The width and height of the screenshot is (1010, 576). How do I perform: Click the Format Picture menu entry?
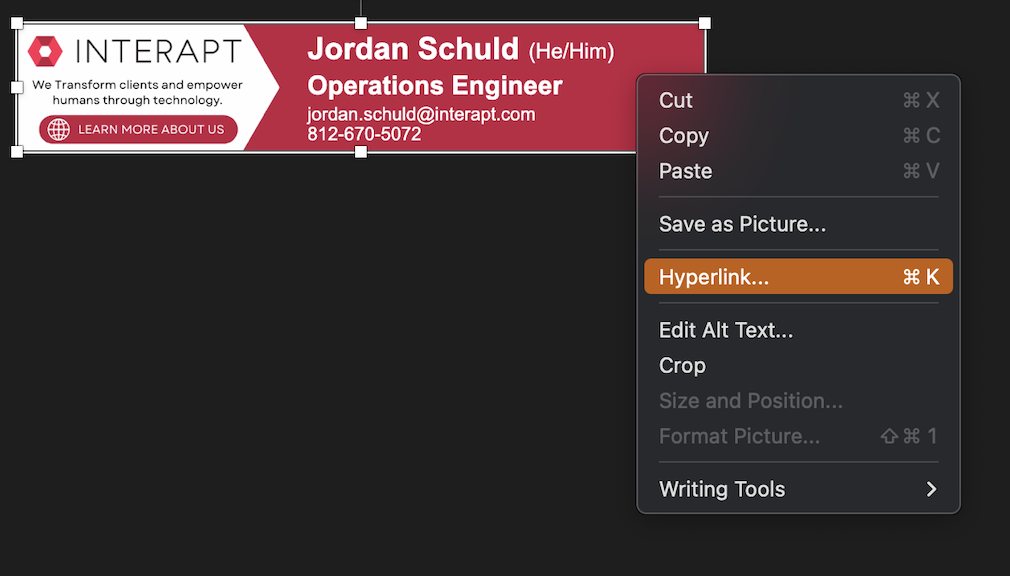coord(739,436)
